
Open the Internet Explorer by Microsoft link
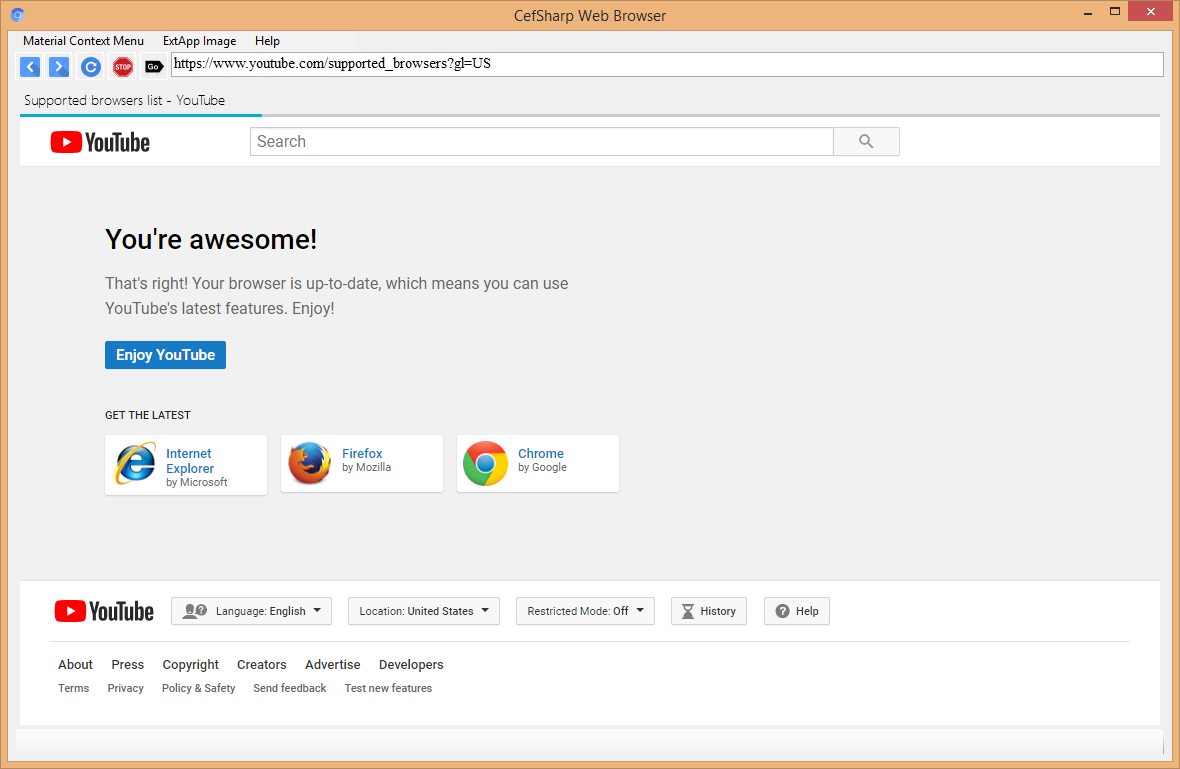[x=186, y=465]
